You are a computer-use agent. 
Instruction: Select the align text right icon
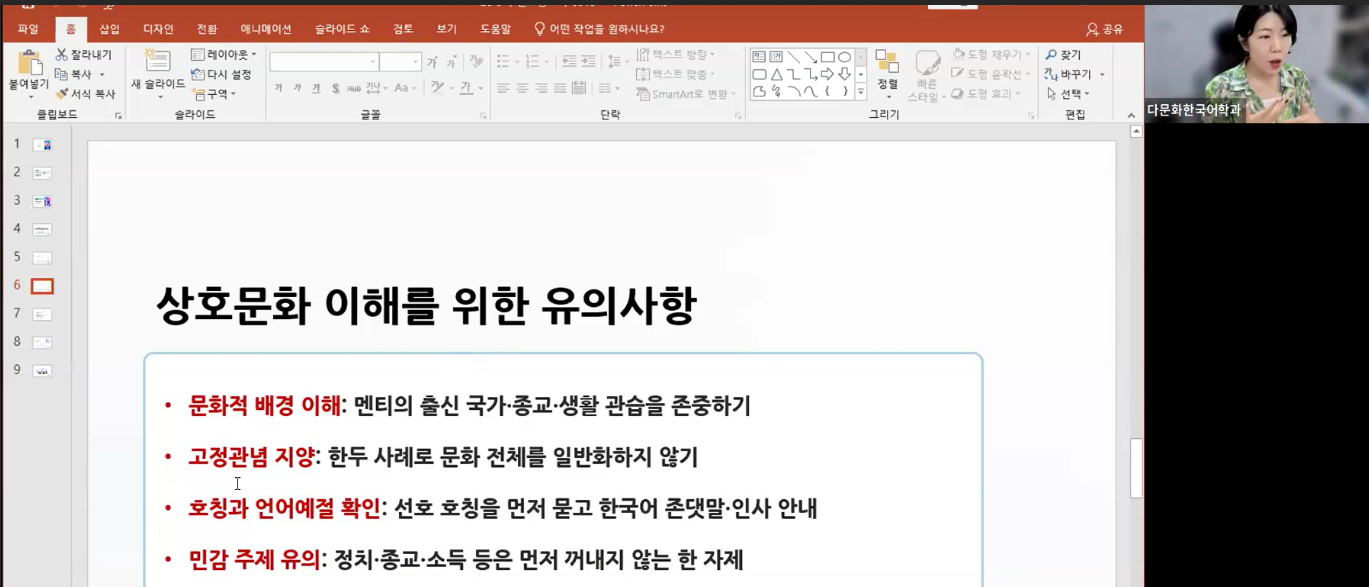pyautogui.click(x=542, y=88)
